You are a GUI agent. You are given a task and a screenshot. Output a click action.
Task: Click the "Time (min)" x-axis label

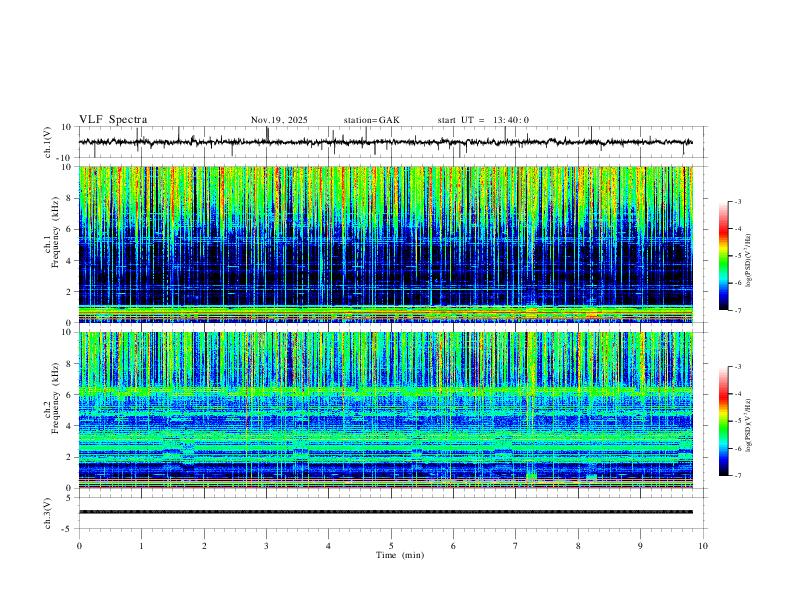[400, 555]
